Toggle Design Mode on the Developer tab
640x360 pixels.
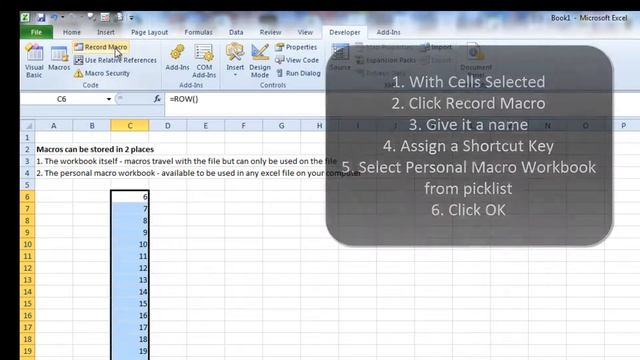coord(260,60)
